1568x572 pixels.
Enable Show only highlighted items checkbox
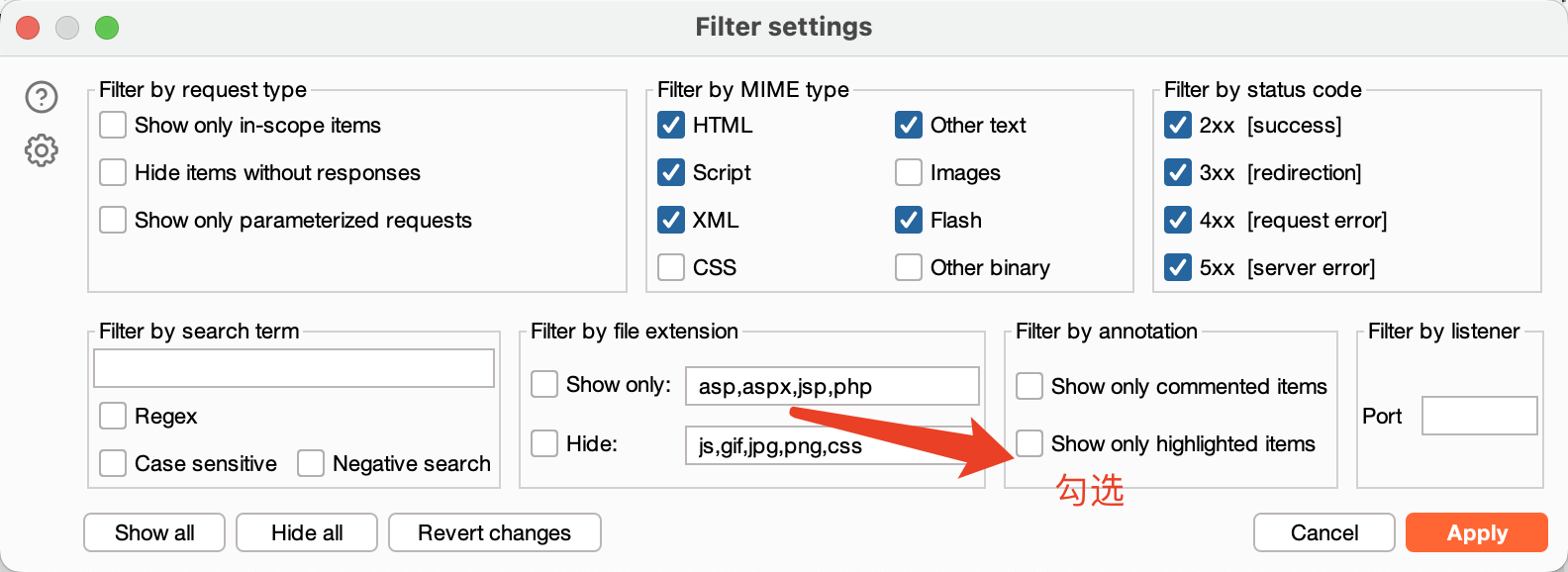pos(1029,443)
